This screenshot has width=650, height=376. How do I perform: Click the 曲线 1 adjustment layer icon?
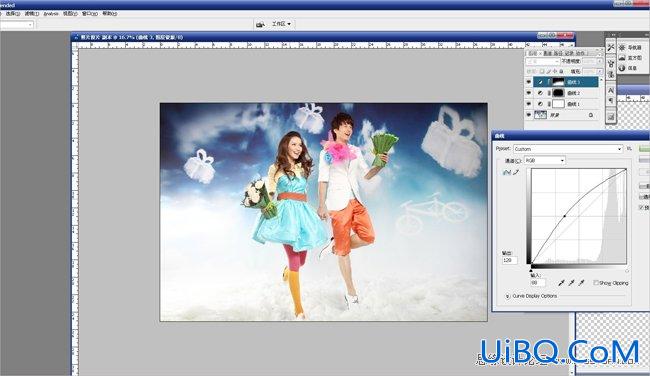tap(540, 104)
